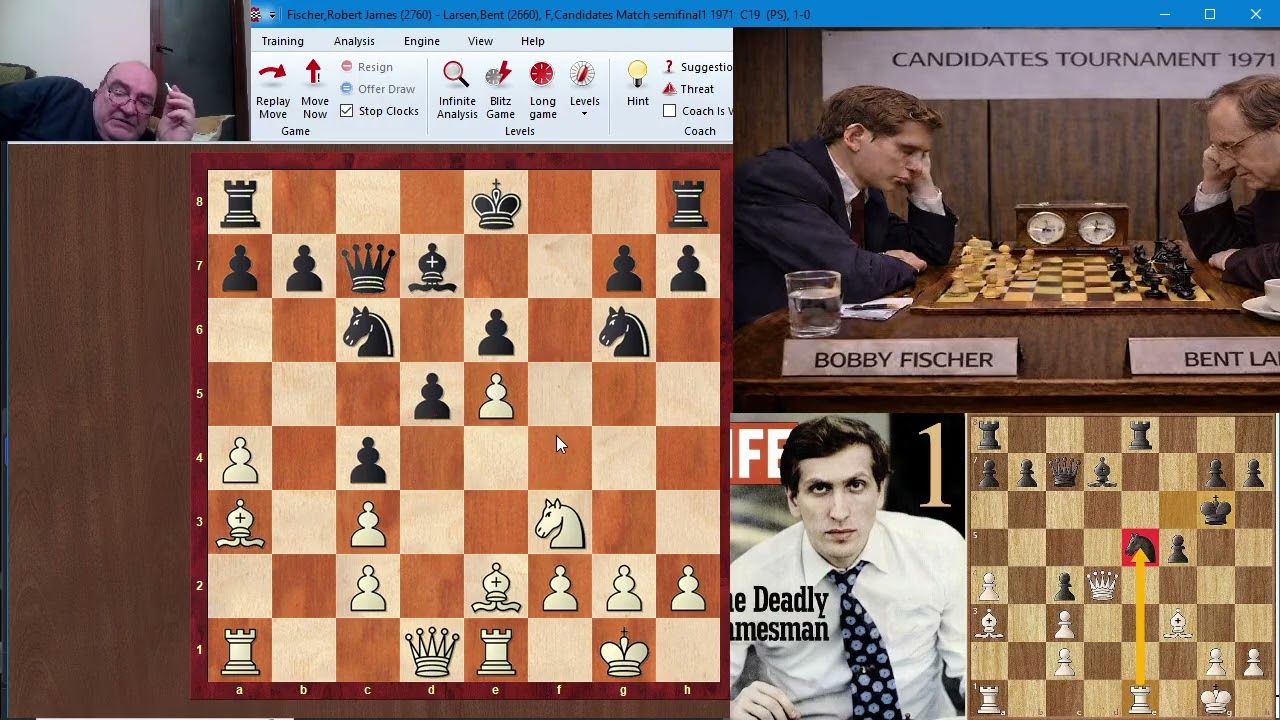The image size is (1280, 720).
Task: Click the white queen on small board
Action: [x=1102, y=585]
